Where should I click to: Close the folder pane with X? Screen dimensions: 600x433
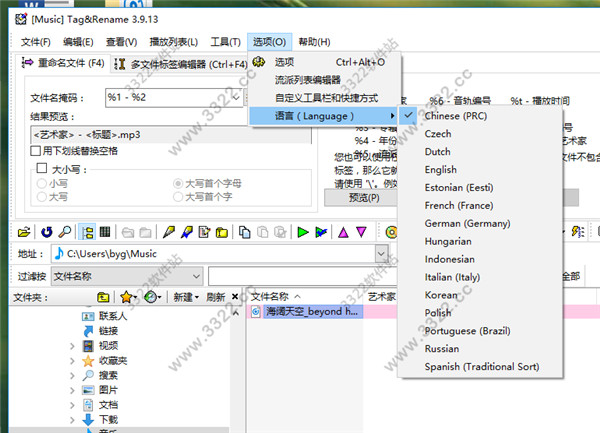tap(235, 297)
